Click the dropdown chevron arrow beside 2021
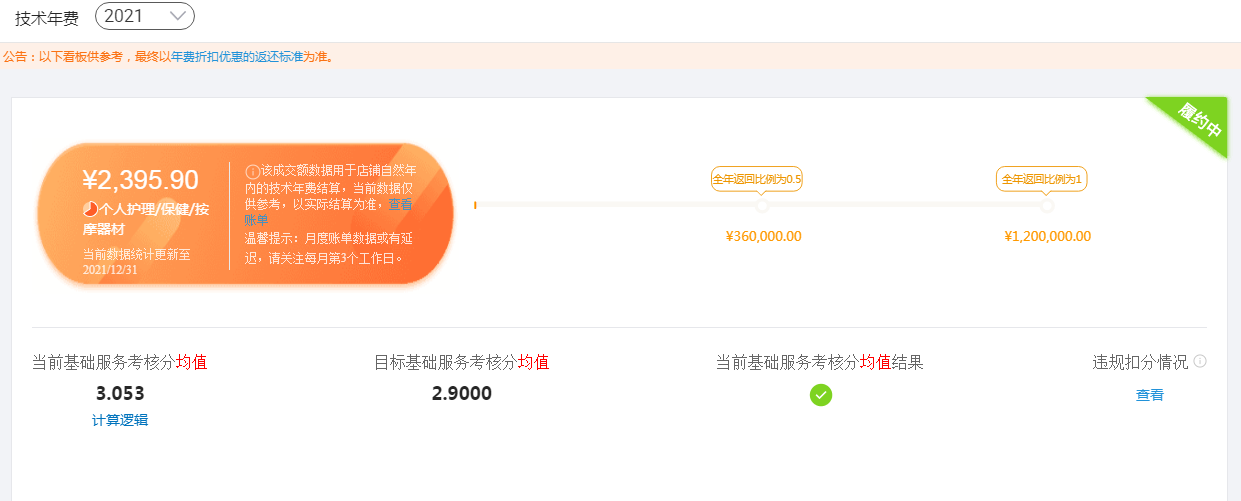1241x501 pixels. [x=177, y=16]
